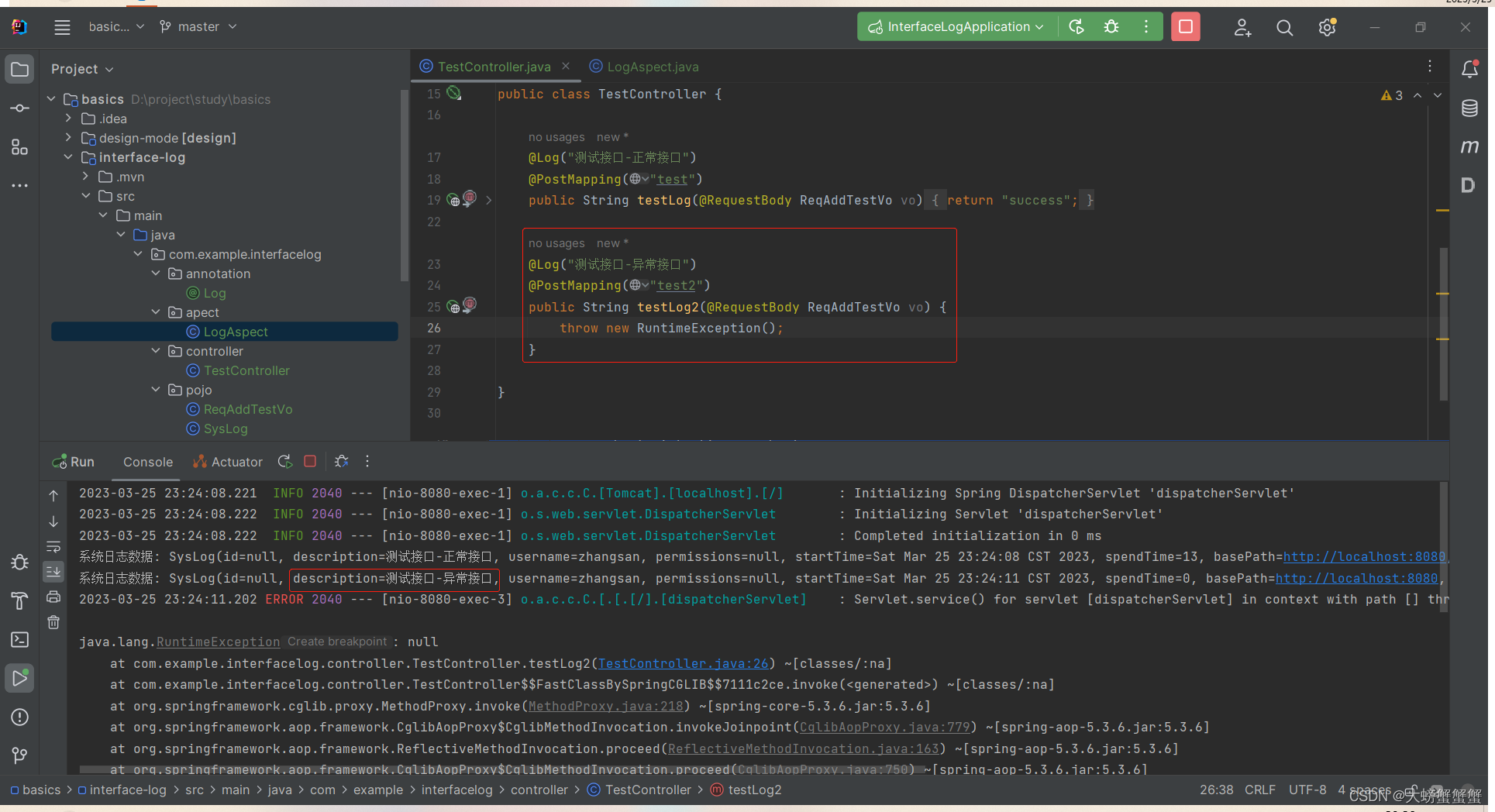
Task: Open IDE settings gear
Action: 1327,28
